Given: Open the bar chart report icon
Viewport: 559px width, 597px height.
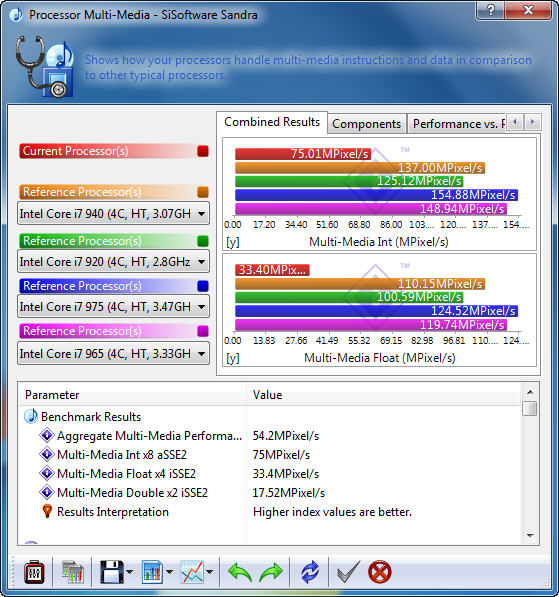Looking at the screenshot, I should pos(152,571).
